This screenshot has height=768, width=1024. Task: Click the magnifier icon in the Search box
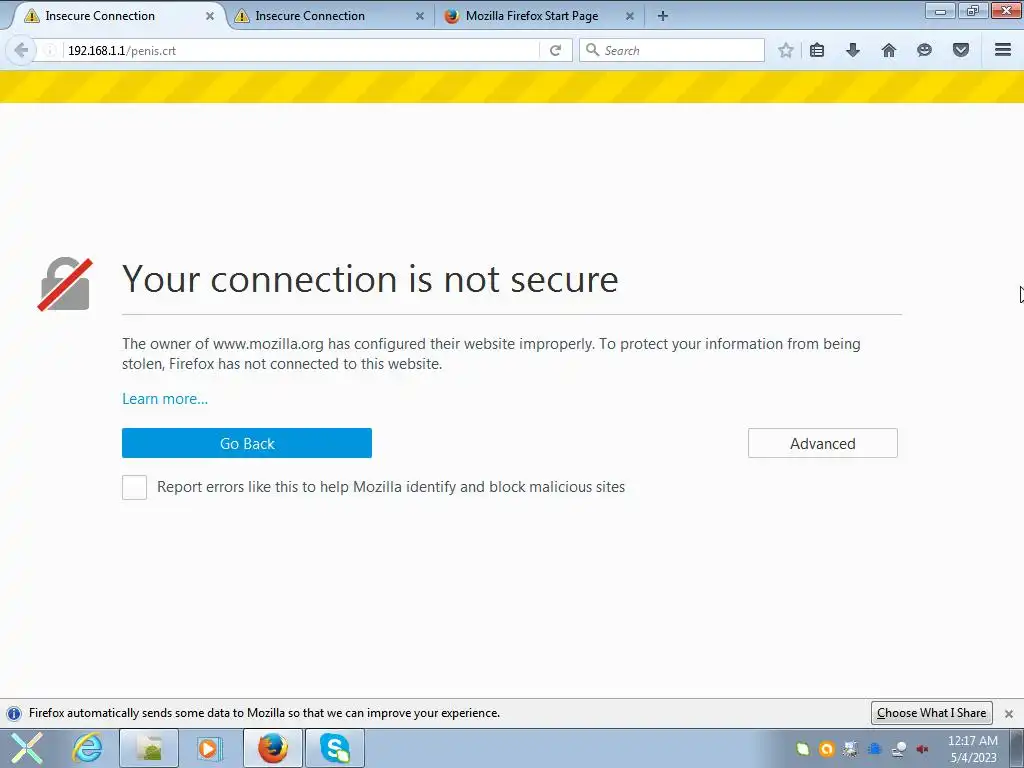592,50
